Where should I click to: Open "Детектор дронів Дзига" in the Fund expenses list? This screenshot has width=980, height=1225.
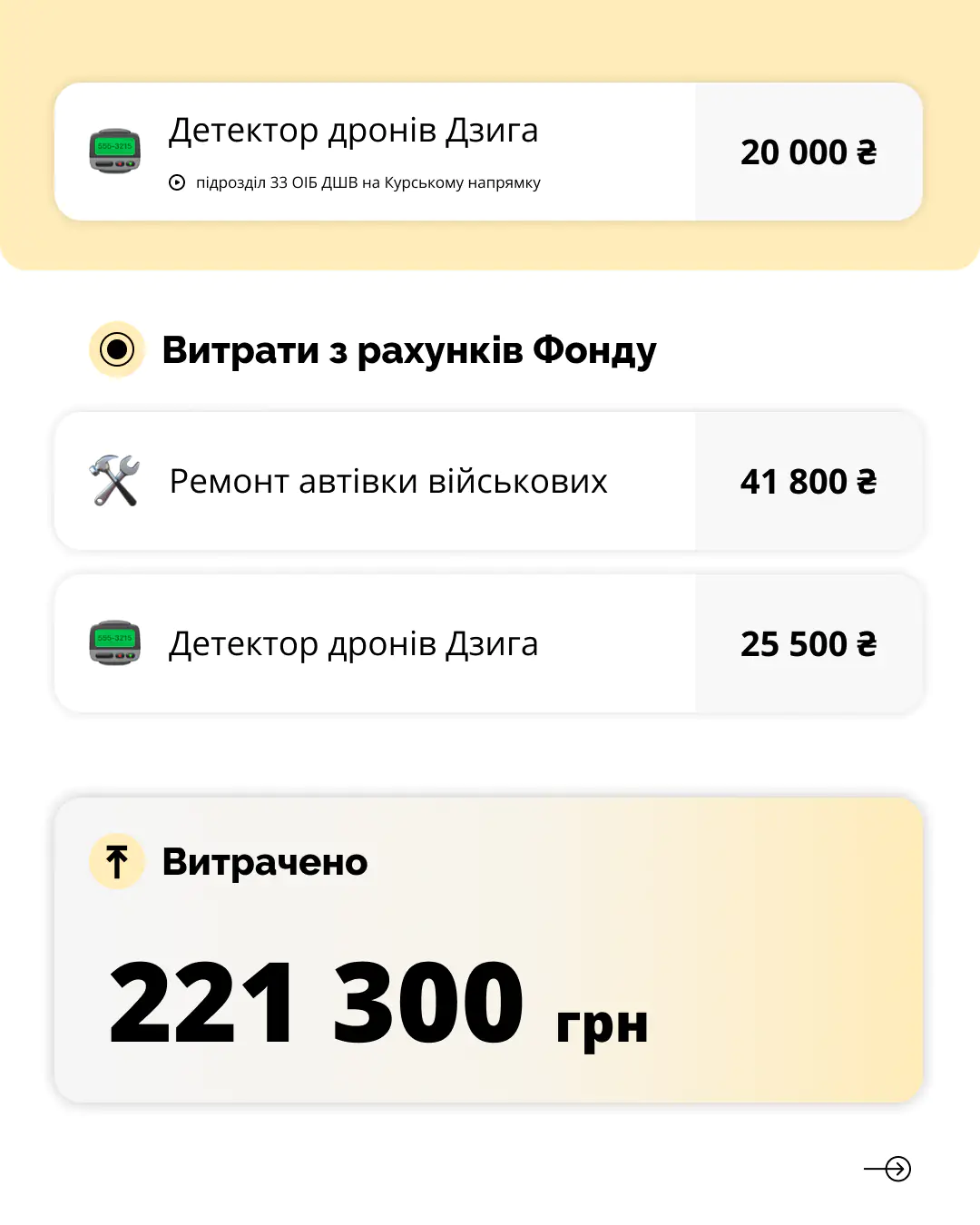click(353, 644)
